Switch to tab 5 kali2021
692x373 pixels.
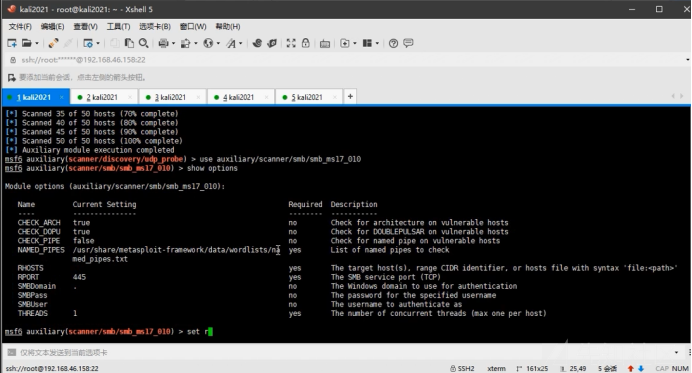point(307,97)
